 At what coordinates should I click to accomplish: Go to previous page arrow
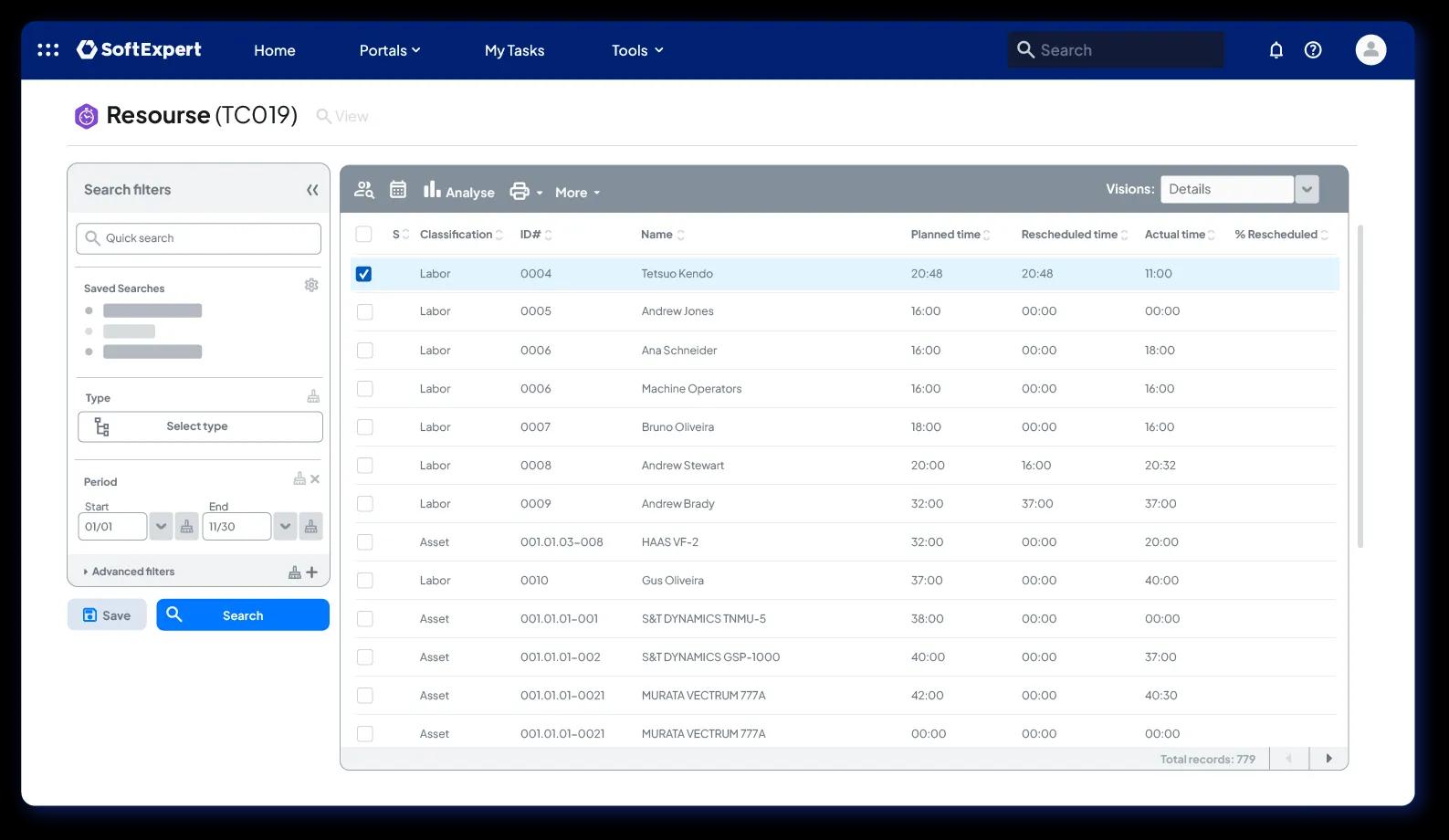coord(1289,759)
